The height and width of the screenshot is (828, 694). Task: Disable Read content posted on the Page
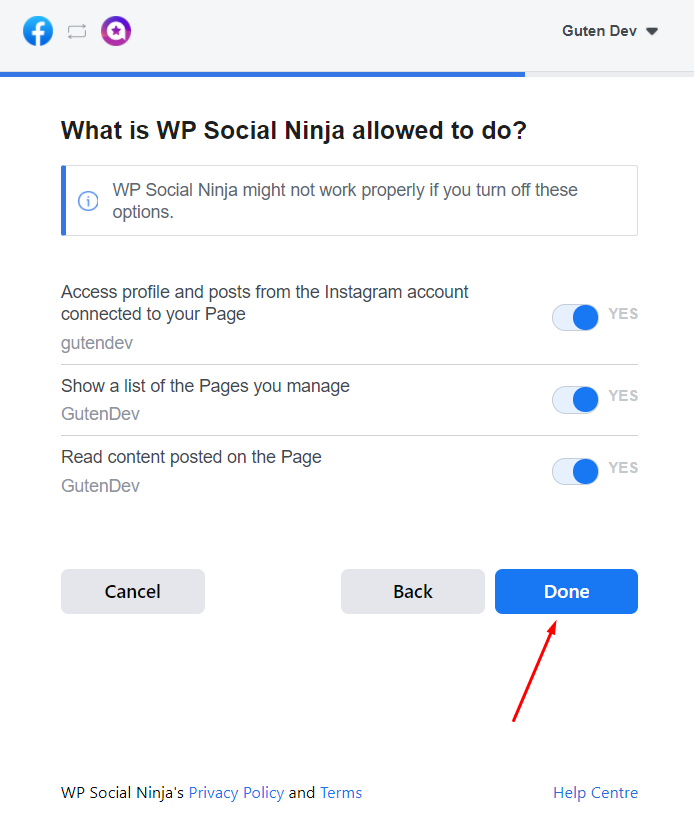click(575, 471)
